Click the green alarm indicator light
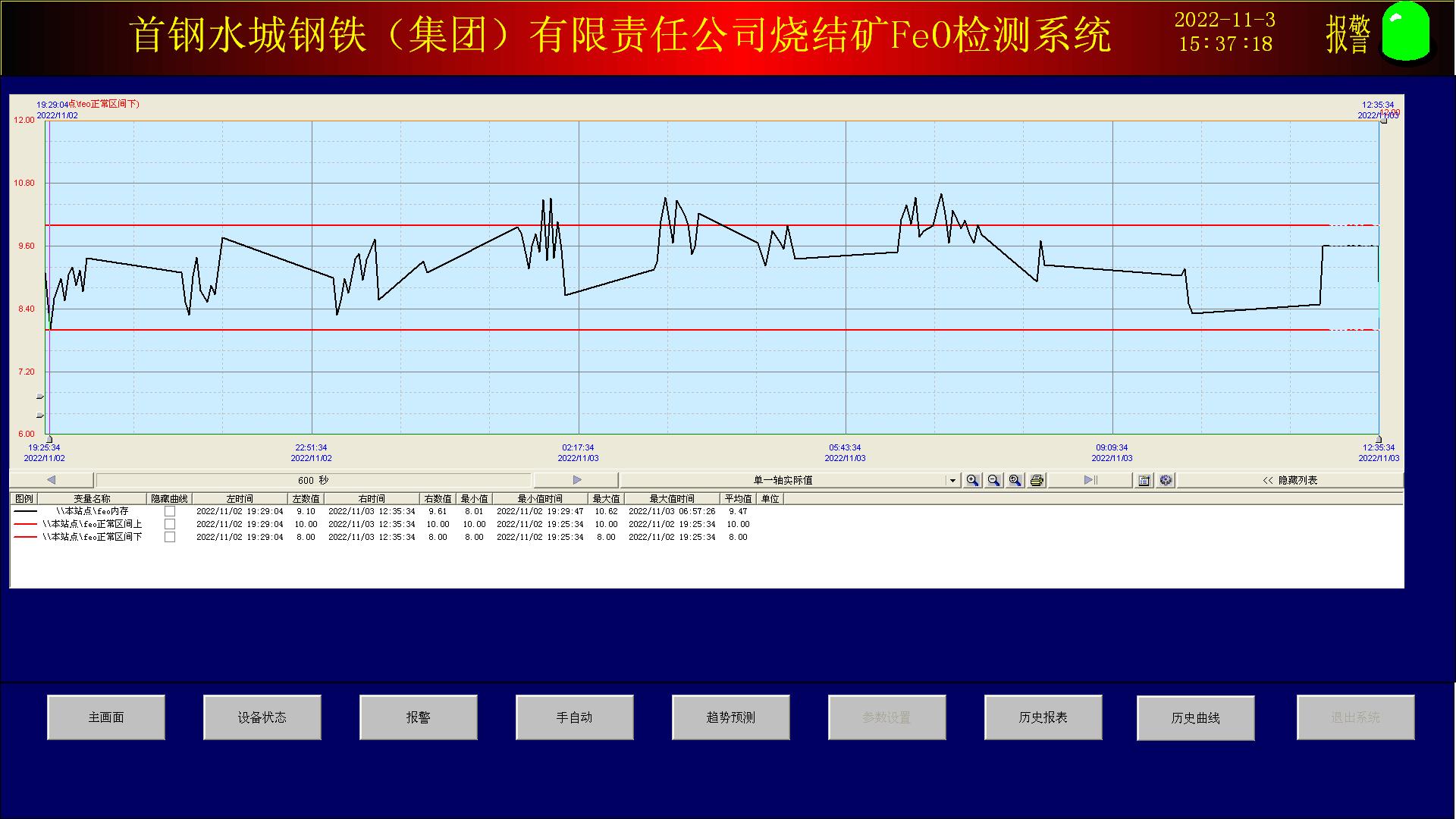1456x819 pixels. pos(1406,31)
